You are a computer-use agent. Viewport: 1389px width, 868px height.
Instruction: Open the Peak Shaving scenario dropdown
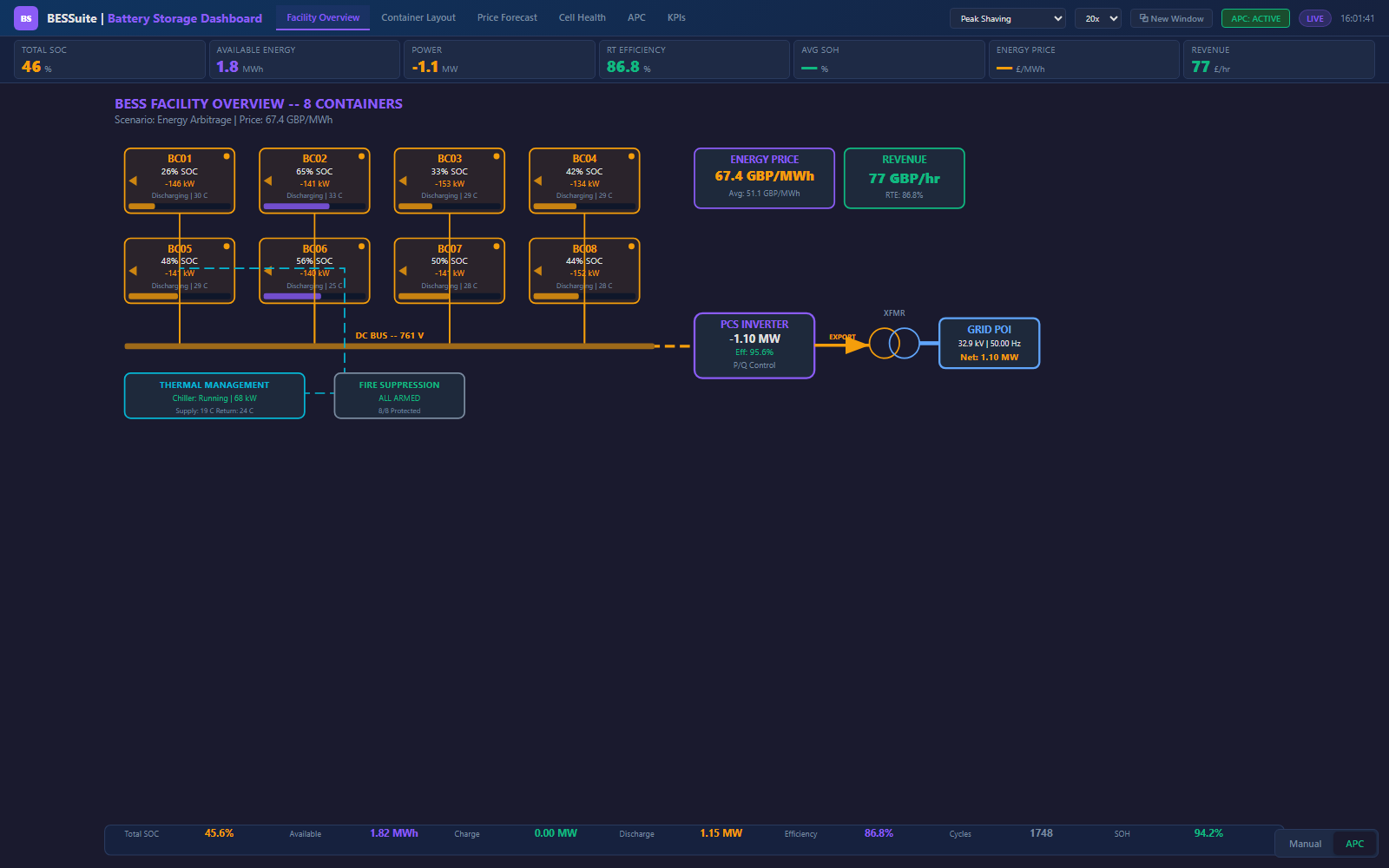click(1007, 17)
